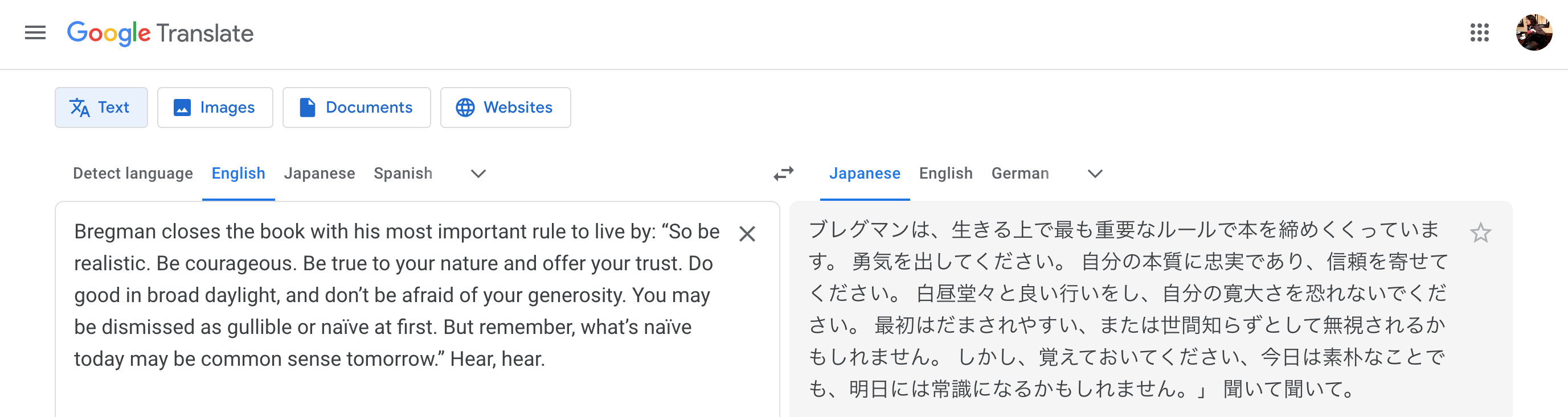
Task: Set English as target language
Action: (946, 174)
